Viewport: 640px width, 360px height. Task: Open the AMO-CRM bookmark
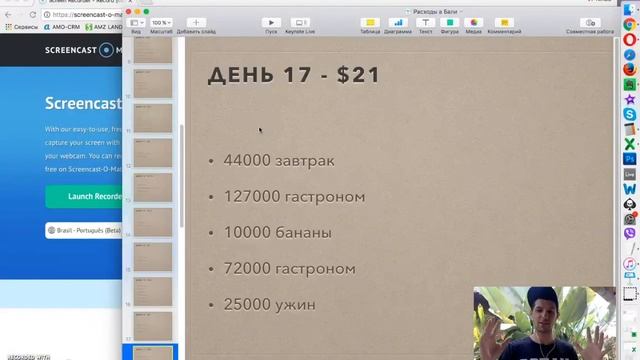click(x=62, y=27)
